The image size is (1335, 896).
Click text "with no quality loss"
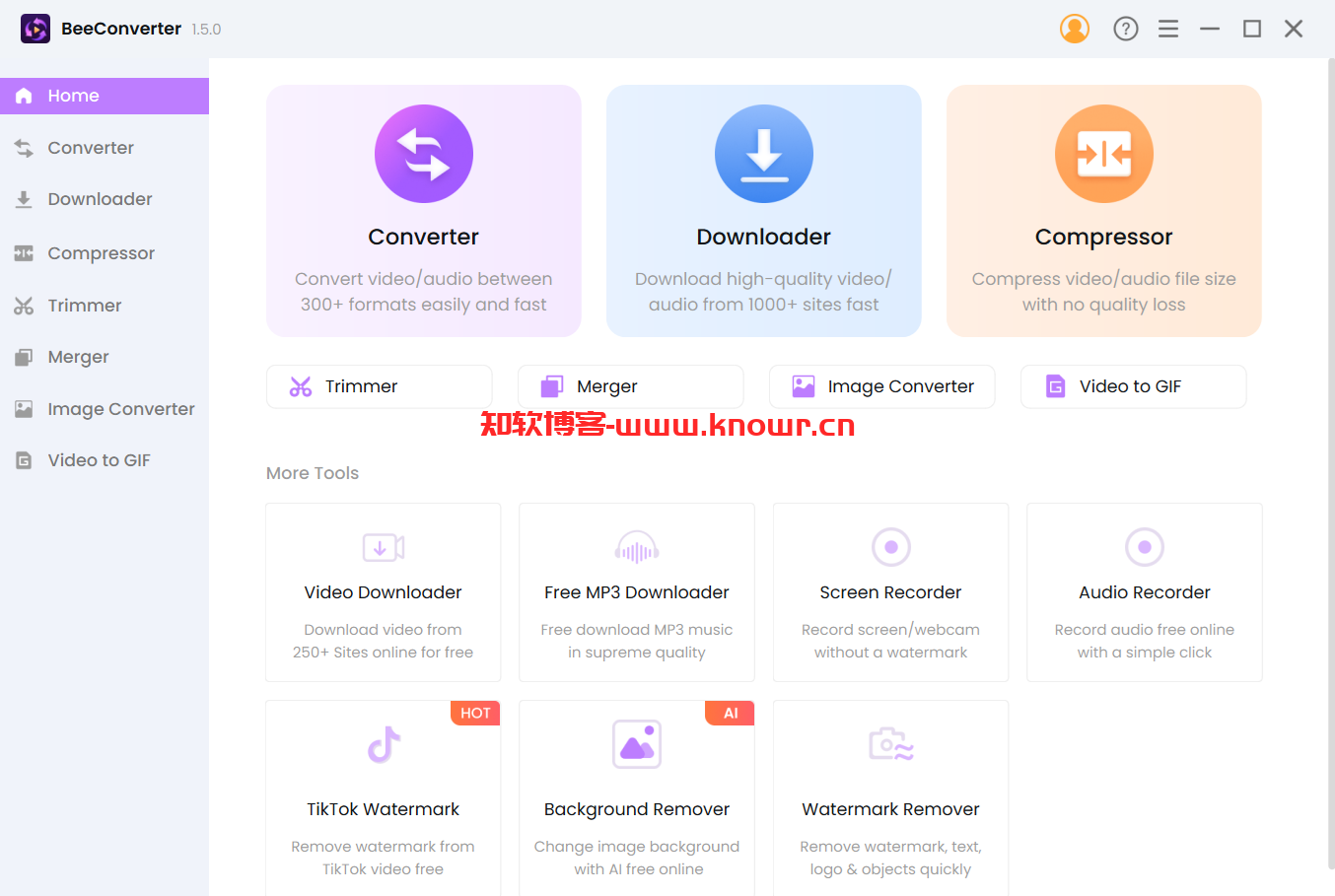pyautogui.click(x=1104, y=305)
